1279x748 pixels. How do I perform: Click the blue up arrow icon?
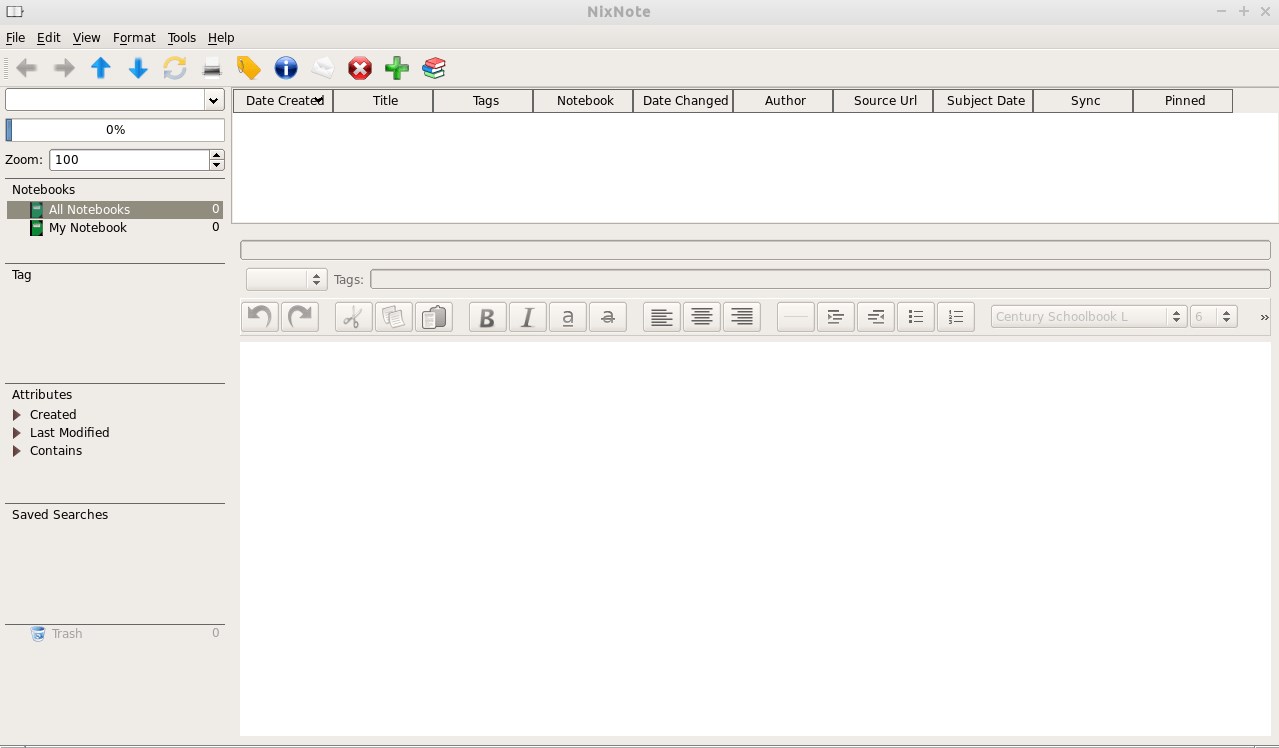(x=101, y=68)
